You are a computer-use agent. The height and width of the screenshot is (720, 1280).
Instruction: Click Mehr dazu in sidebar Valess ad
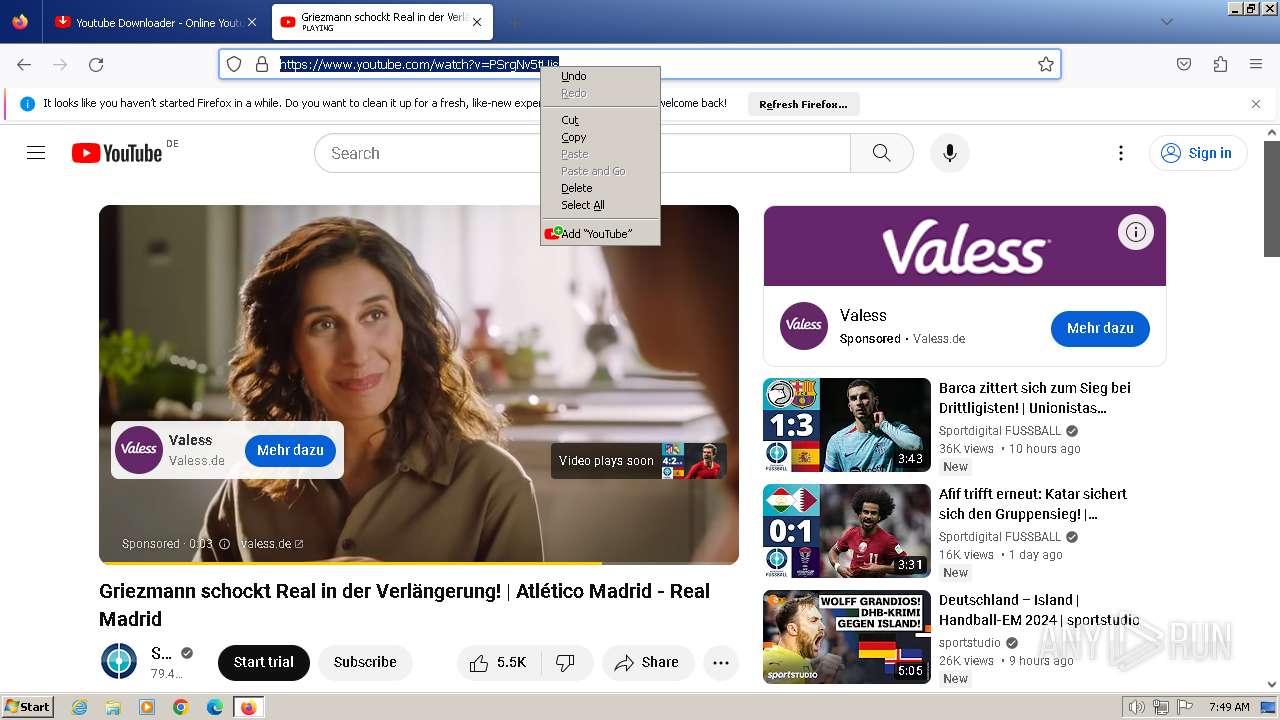pos(1100,328)
